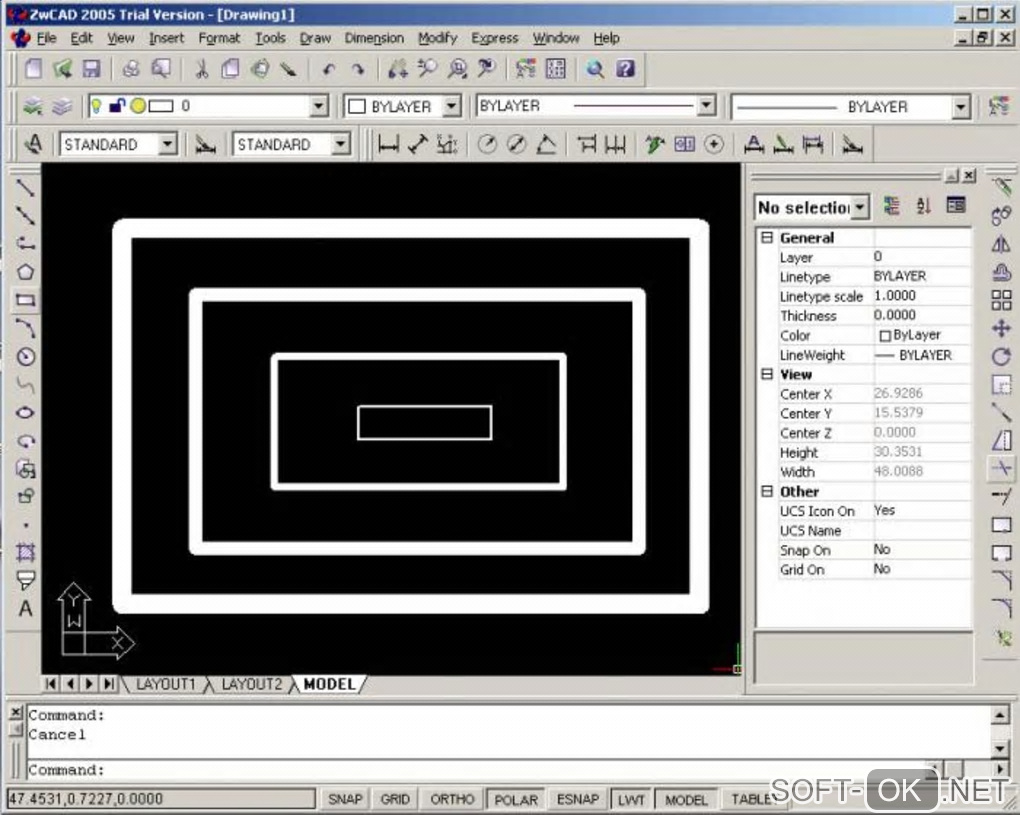Open the layer dropdown list
1020x815 pixels.
coord(318,105)
